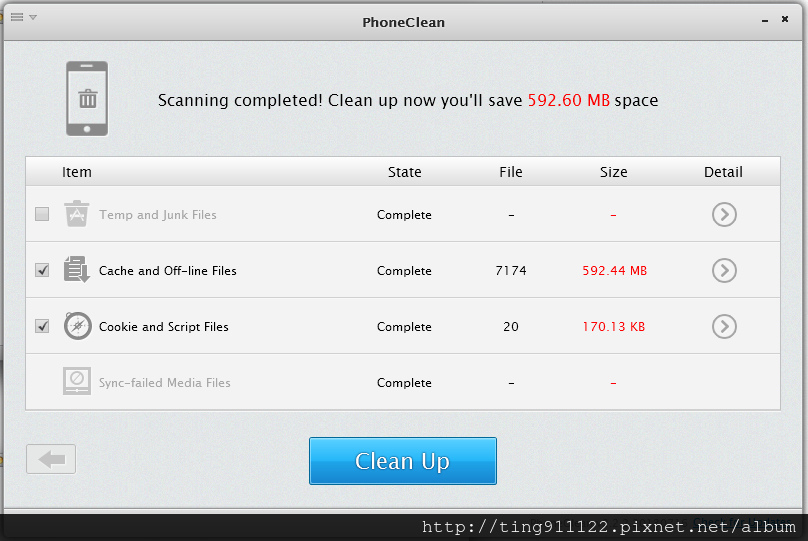Go back using the left arrow button
808x541 pixels.
point(51,459)
